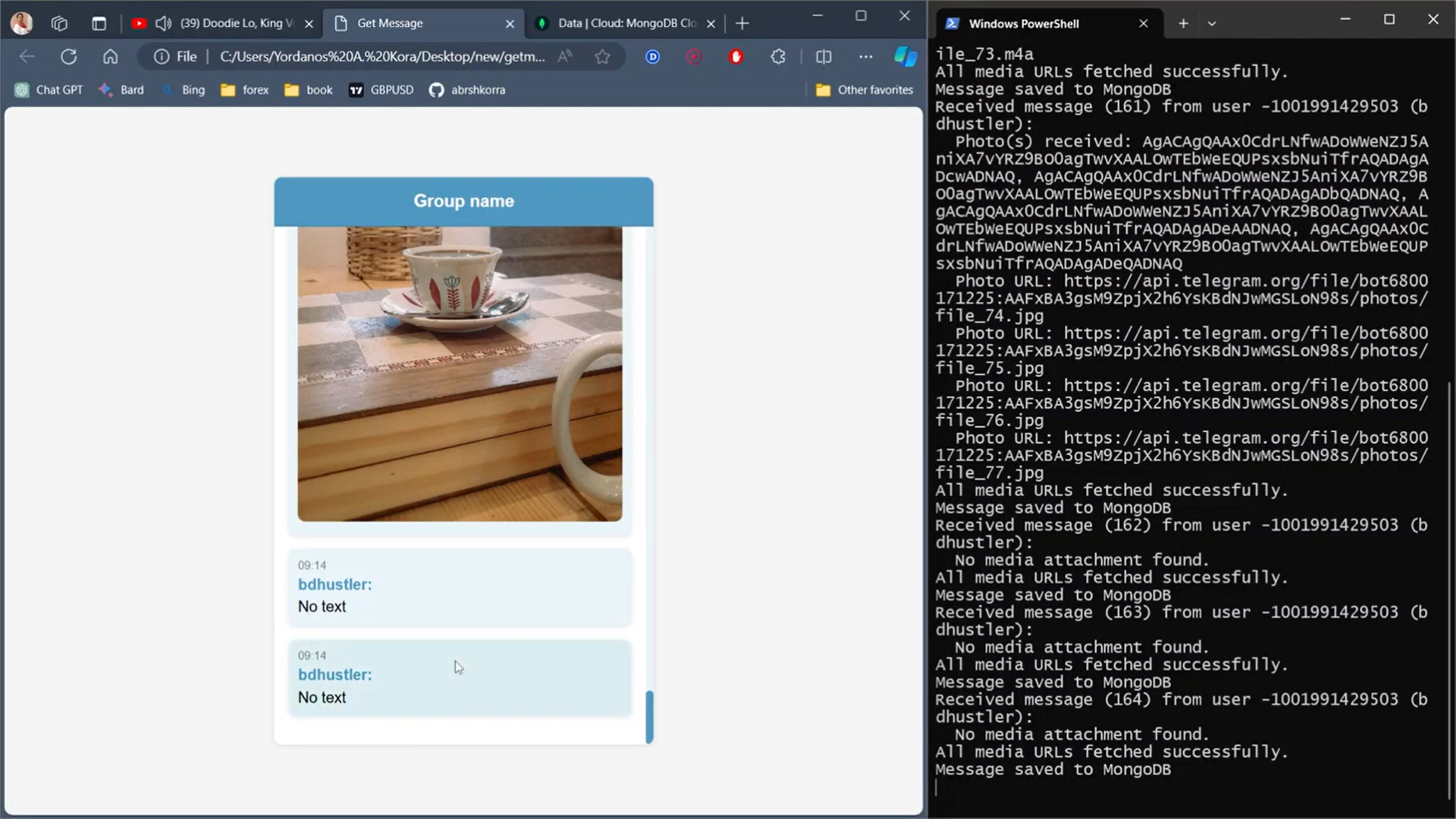Open vertical tab actions menu icon

[99, 24]
